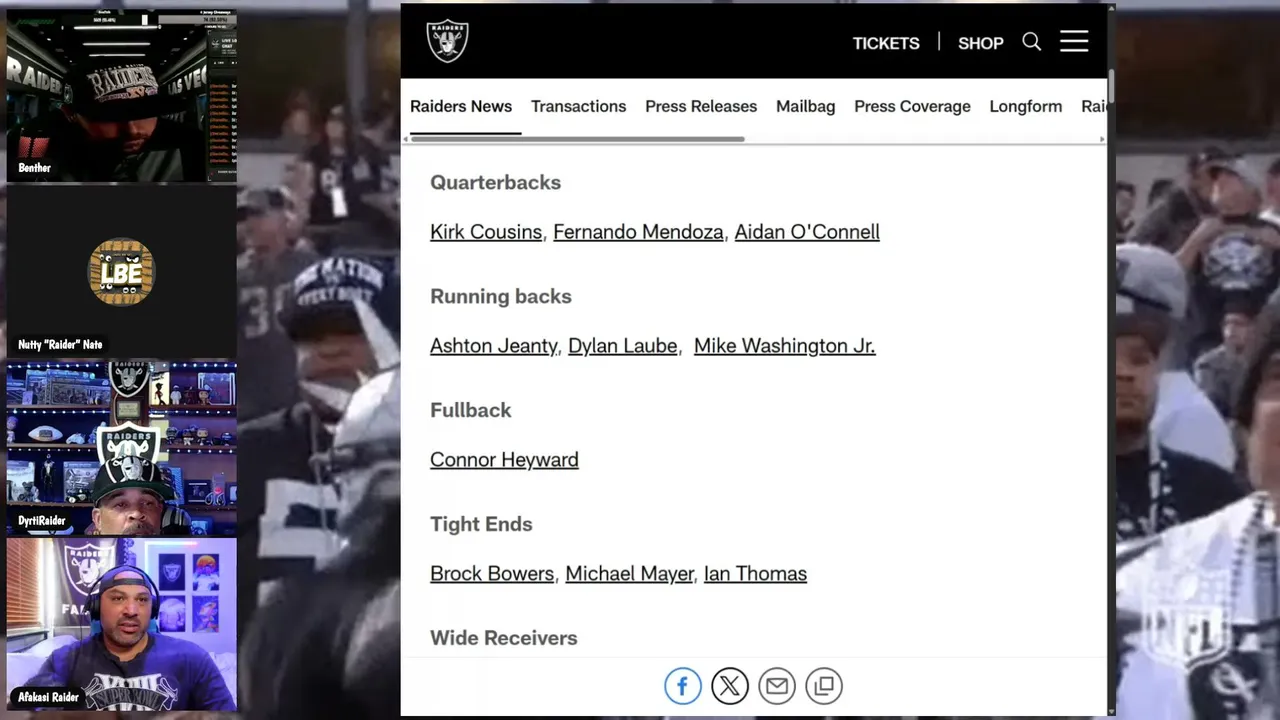Click the Raiders shield logo
The image size is (1280, 720).
pyautogui.click(x=447, y=42)
